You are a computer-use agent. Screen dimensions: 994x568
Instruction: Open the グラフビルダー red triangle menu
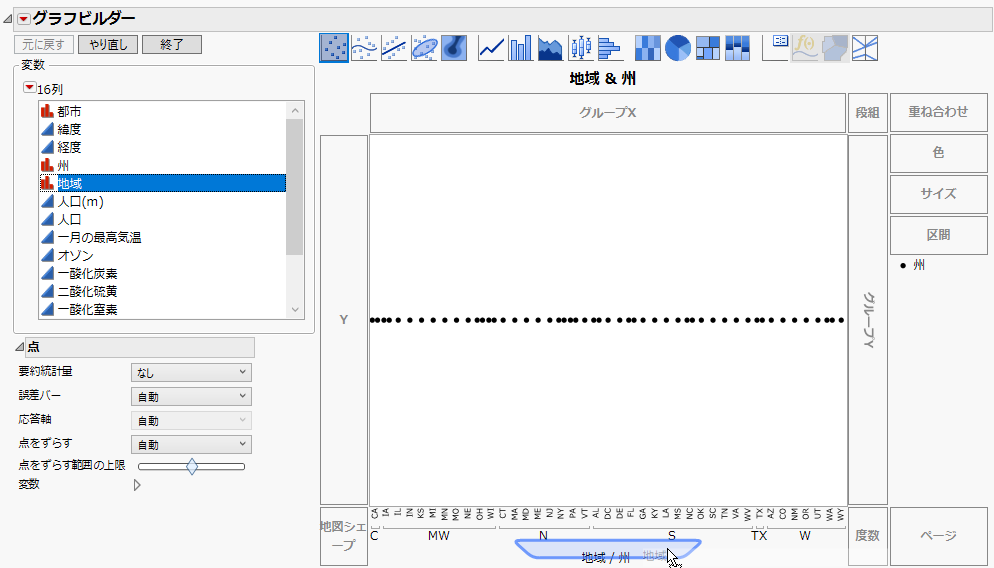pyautogui.click(x=23, y=19)
